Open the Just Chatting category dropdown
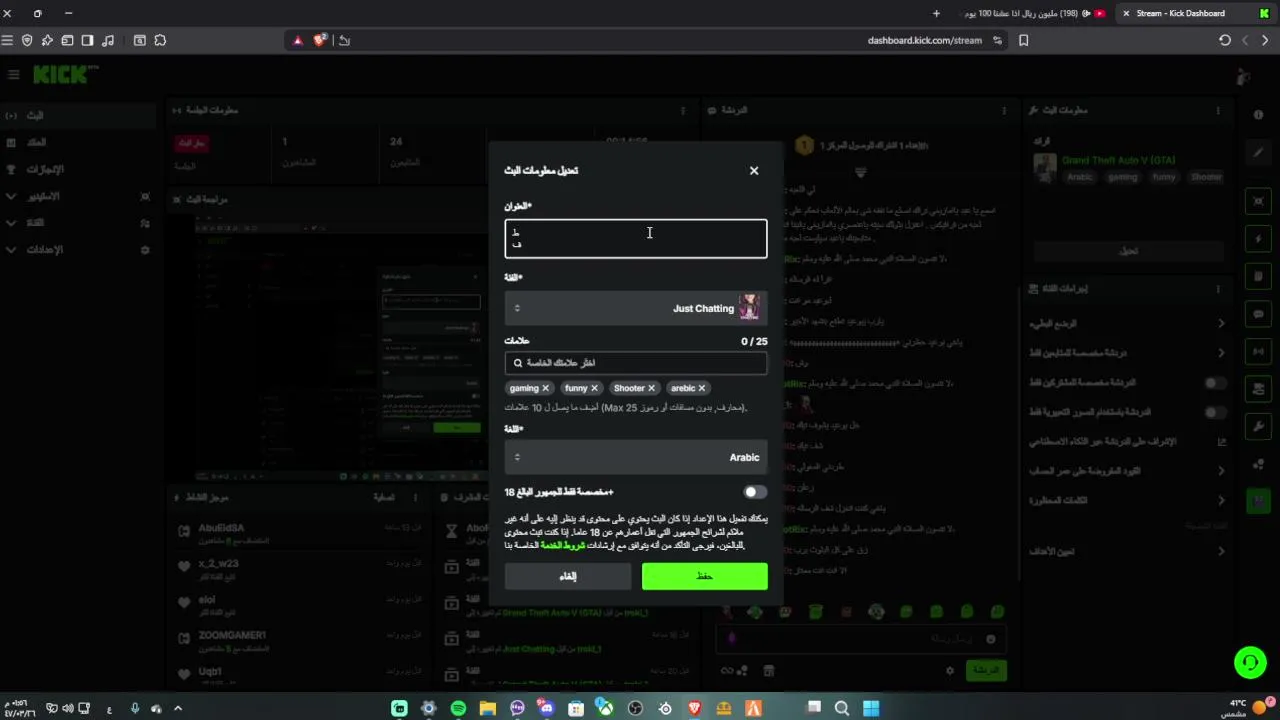1280x720 pixels. pos(636,308)
